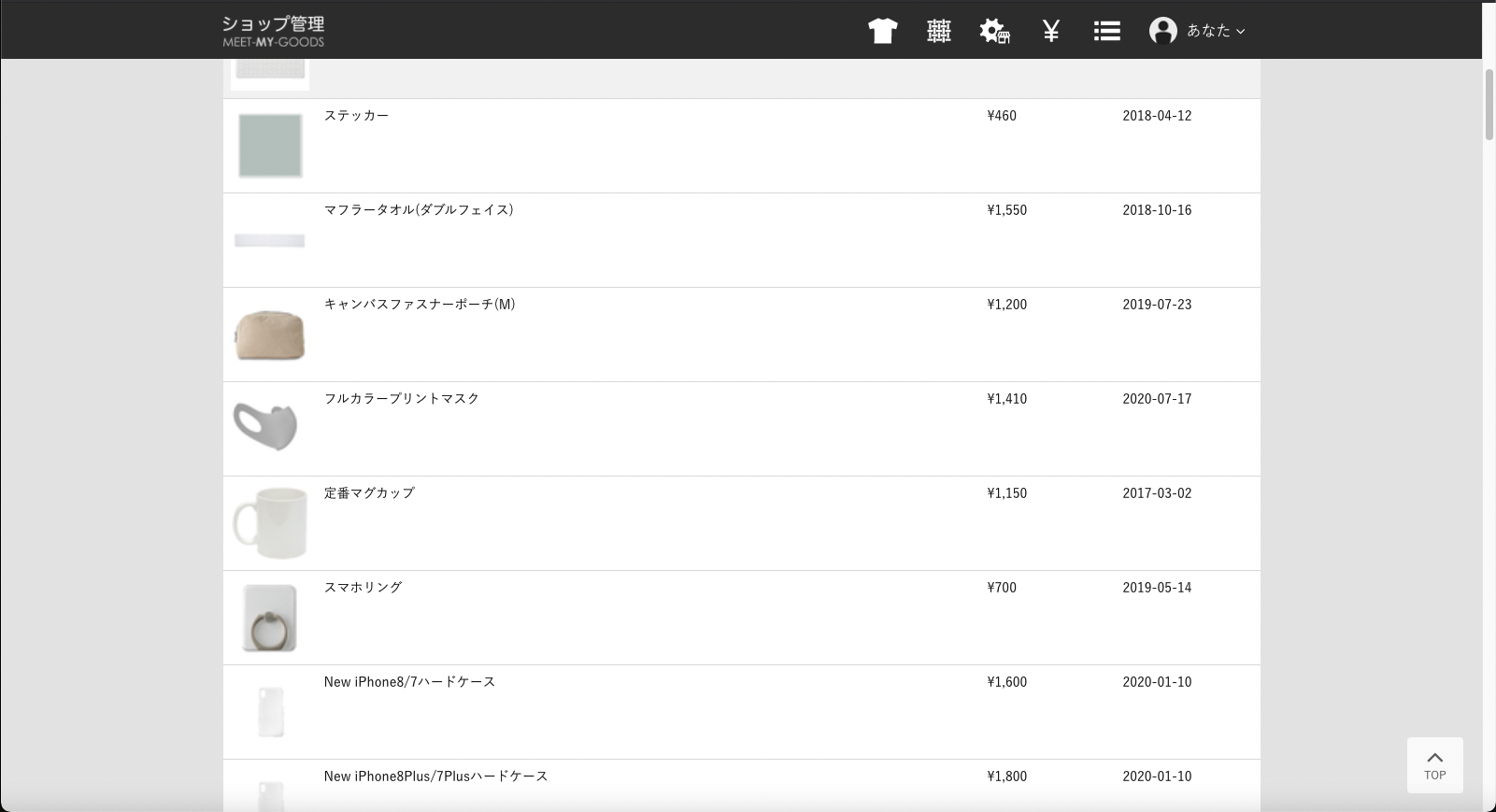Click the list icon in header
The width and height of the screenshot is (1496, 812).
pos(1107,31)
